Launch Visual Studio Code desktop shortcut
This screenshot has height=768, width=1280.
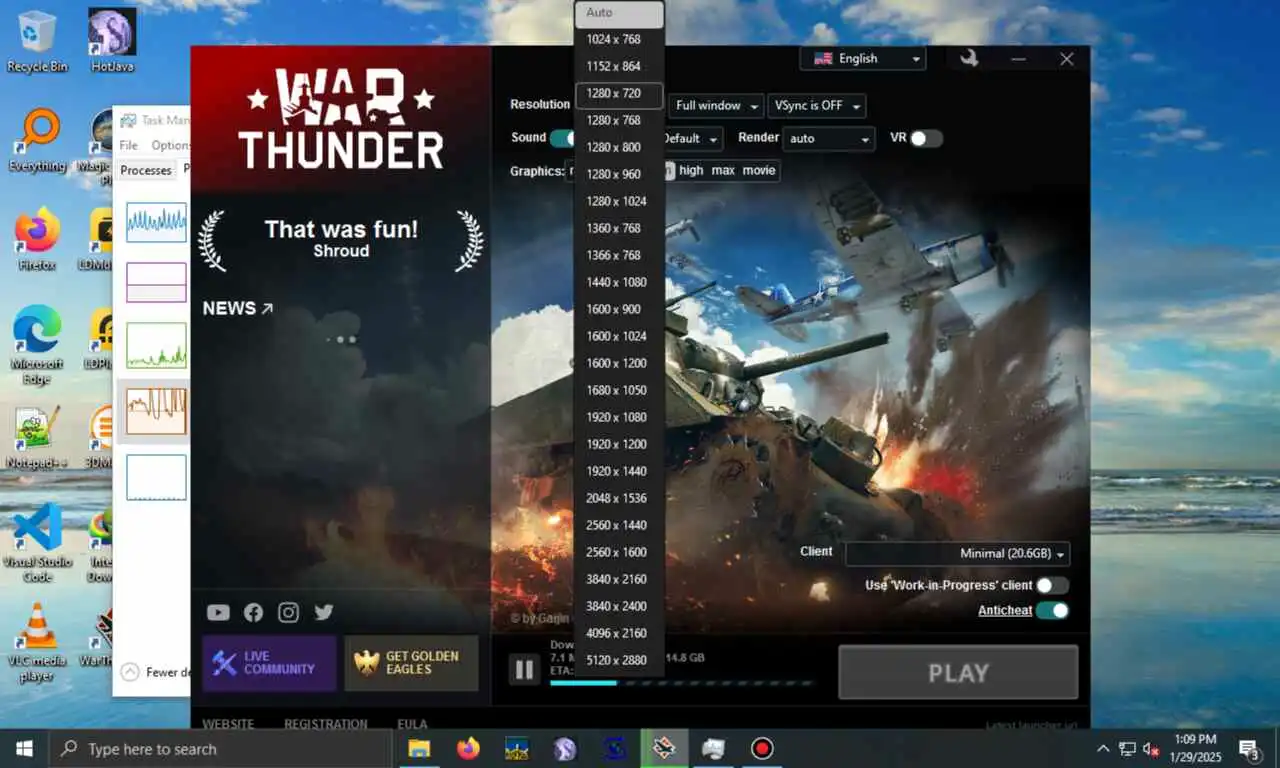coord(37,542)
